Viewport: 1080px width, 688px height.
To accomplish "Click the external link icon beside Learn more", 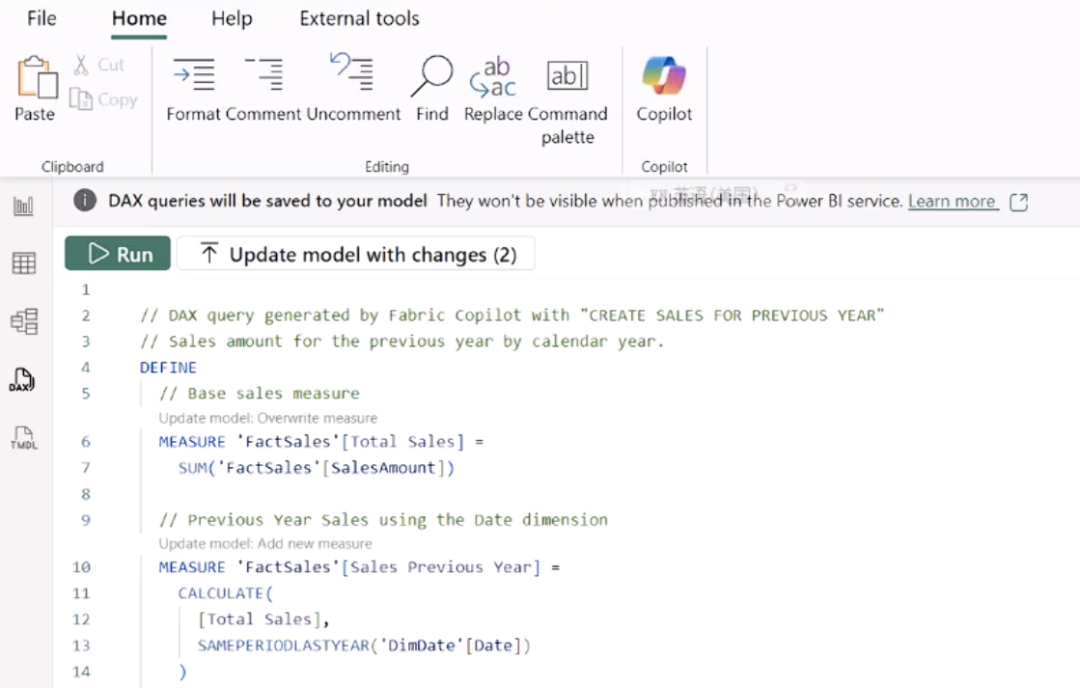I will (1019, 202).
